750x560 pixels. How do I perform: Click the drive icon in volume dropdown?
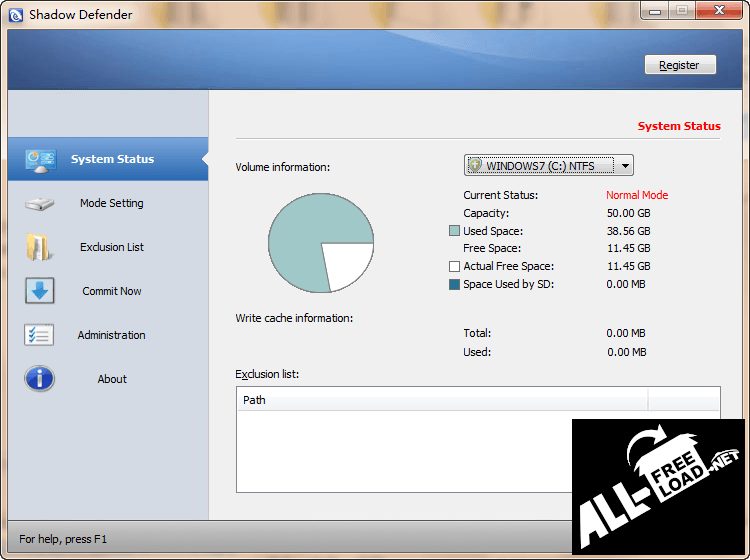[x=476, y=166]
